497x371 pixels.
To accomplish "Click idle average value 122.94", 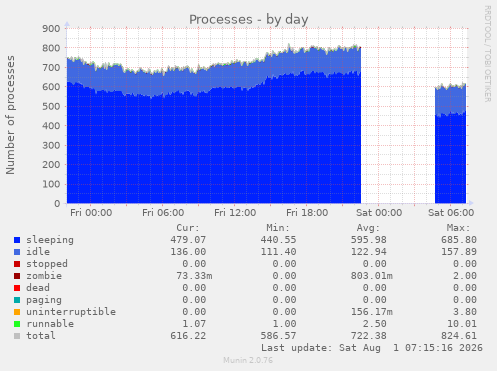I will coord(369,252).
